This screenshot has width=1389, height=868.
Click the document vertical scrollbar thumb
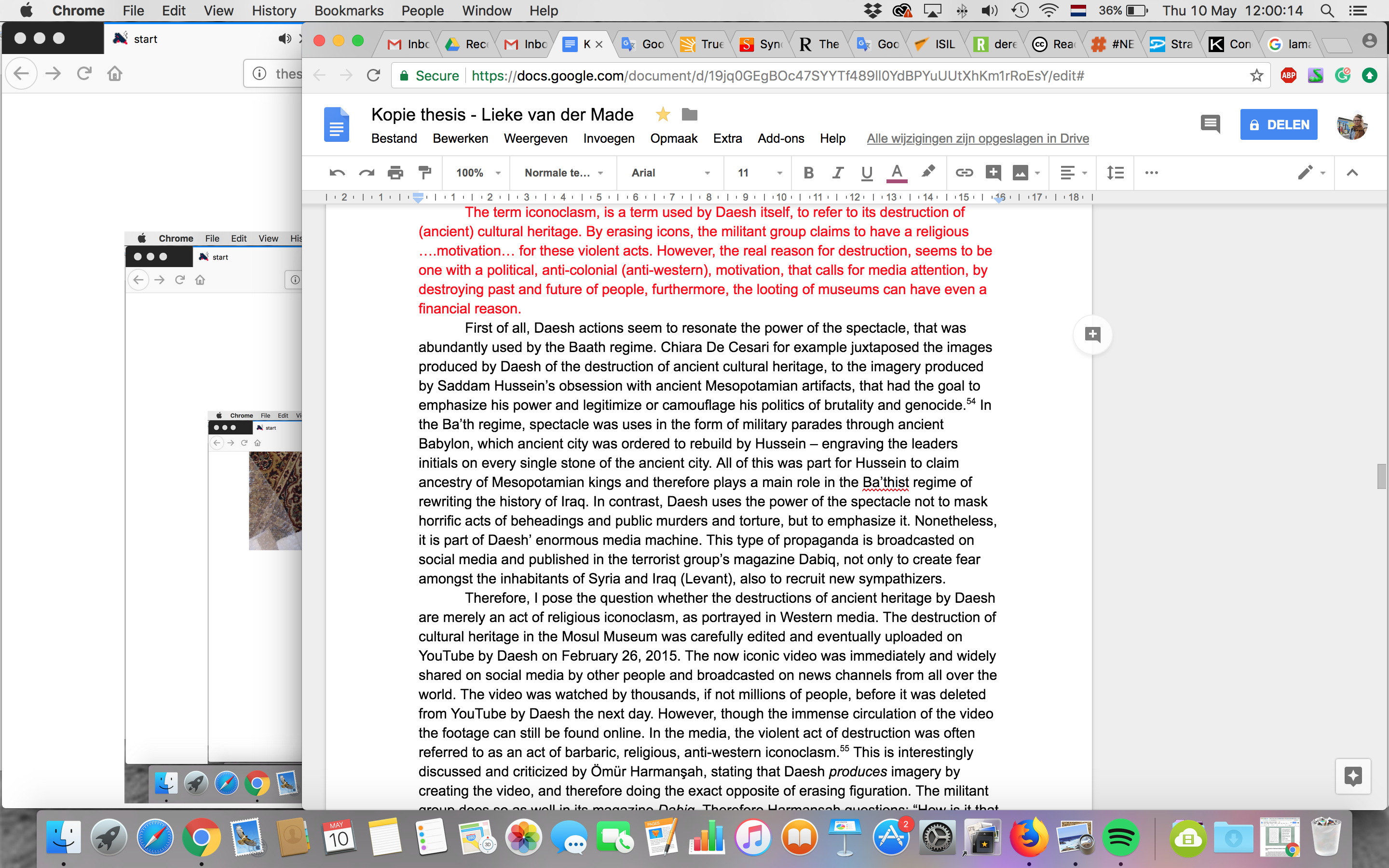coord(1382,476)
